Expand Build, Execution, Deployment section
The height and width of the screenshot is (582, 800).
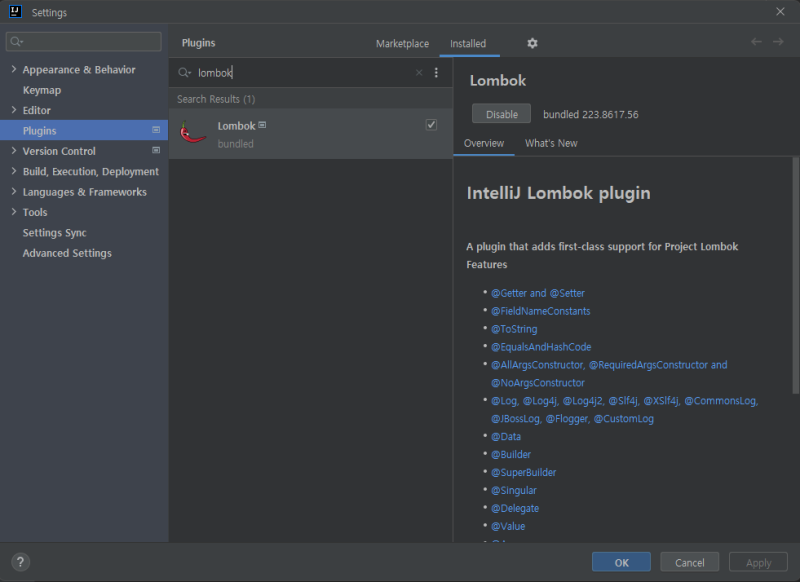pos(14,171)
